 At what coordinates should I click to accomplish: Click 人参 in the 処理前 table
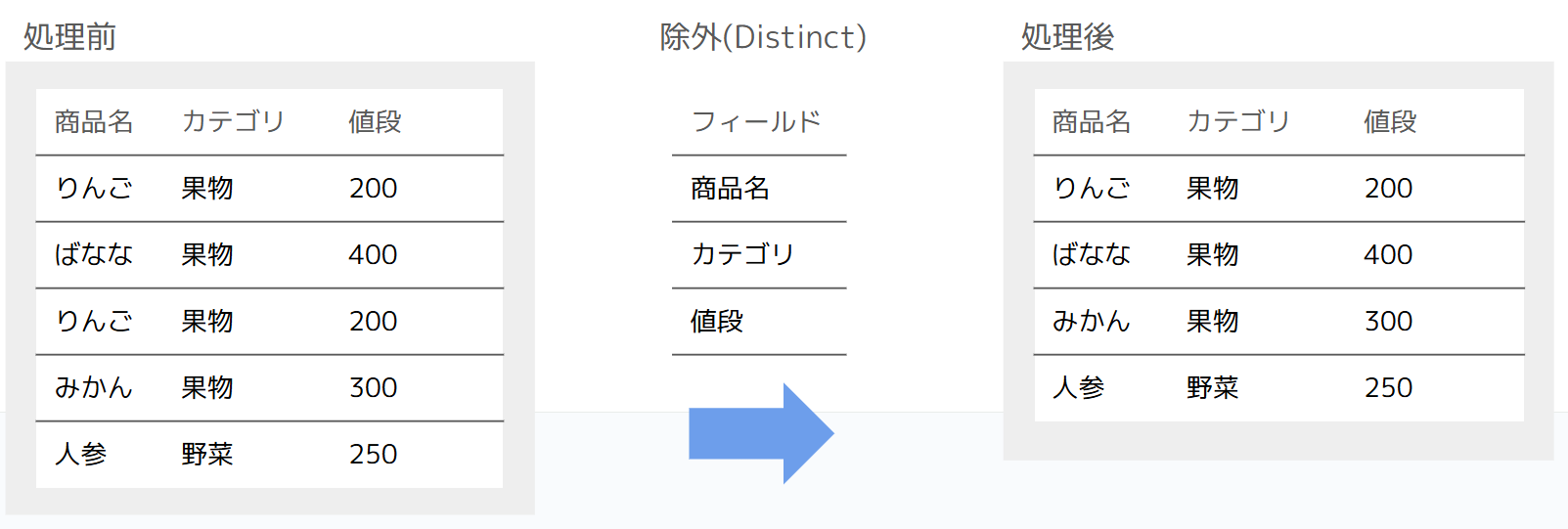(x=81, y=454)
